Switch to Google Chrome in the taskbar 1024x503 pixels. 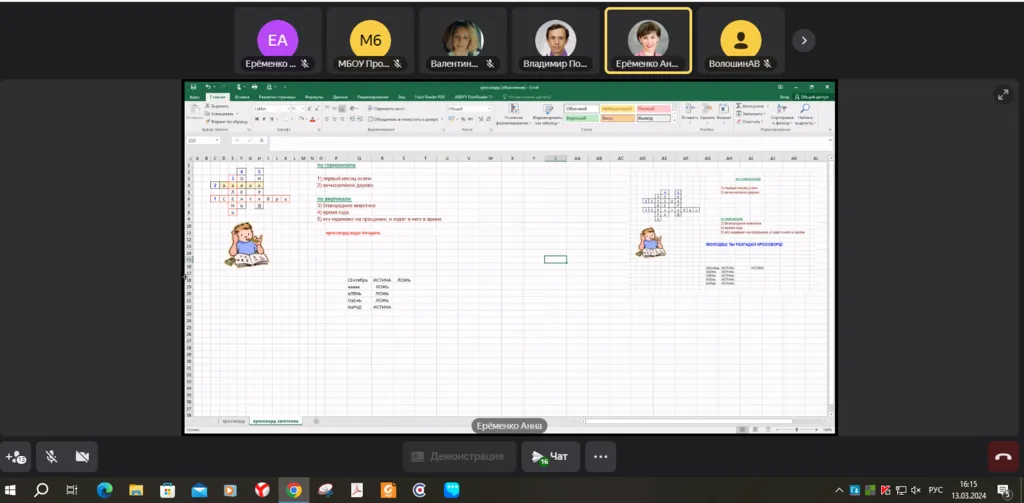(x=294, y=490)
